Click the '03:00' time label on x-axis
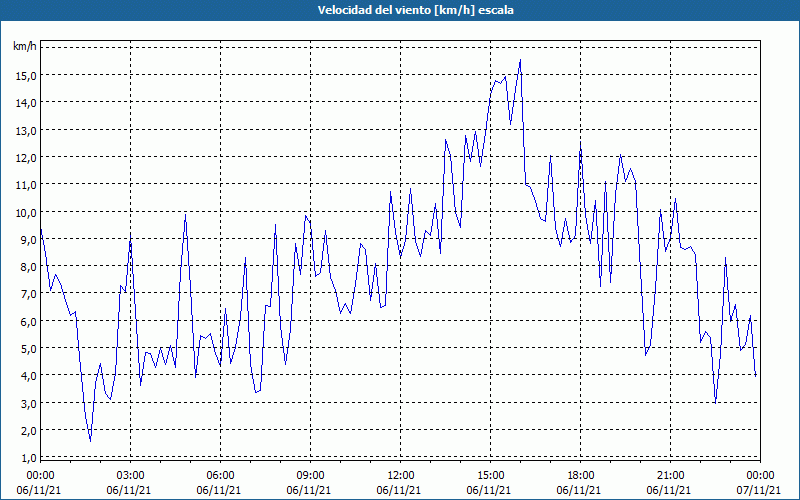This screenshot has width=800, height=500. (x=130, y=476)
